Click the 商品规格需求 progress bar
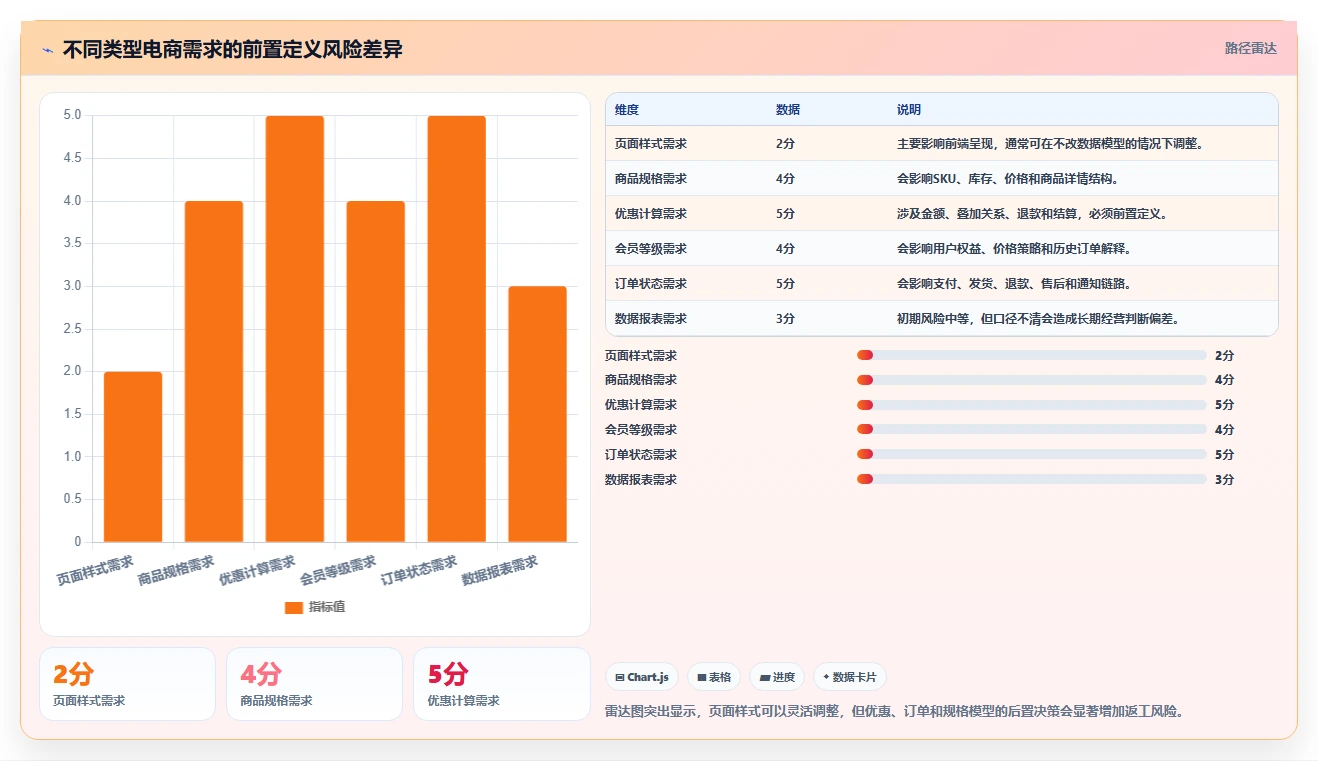1318x761 pixels. [x=1031, y=380]
